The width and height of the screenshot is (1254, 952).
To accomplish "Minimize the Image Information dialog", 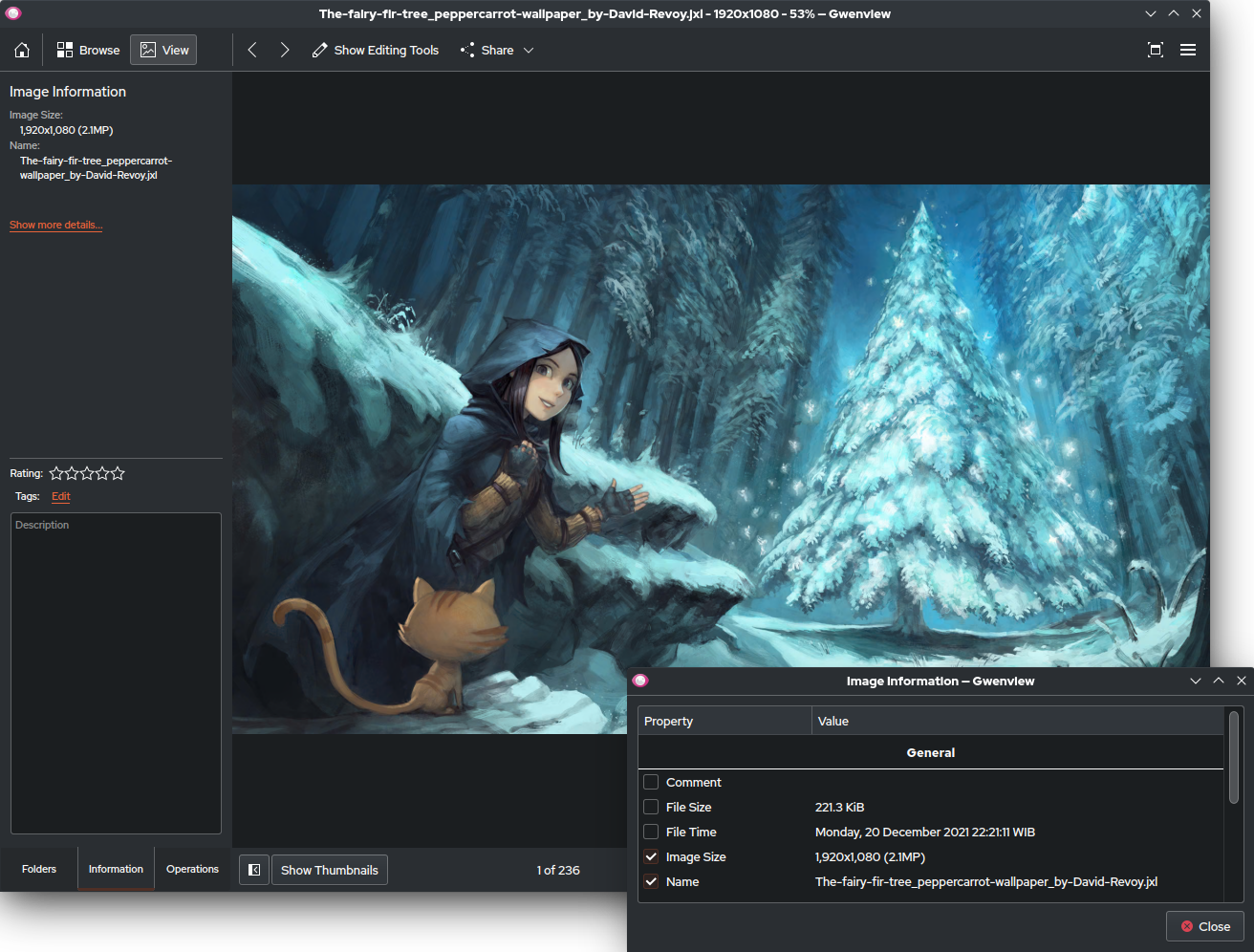I will click(x=1196, y=681).
